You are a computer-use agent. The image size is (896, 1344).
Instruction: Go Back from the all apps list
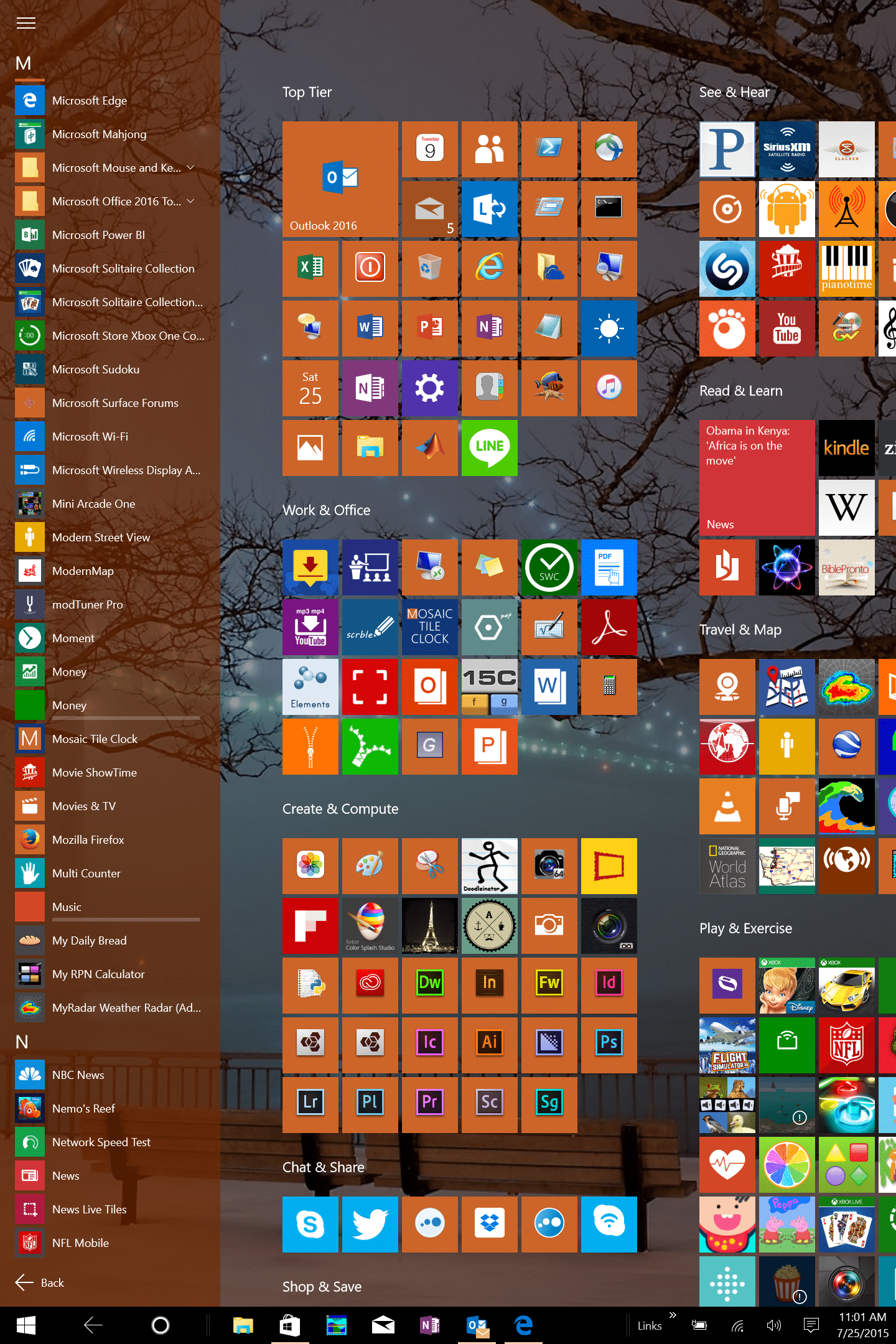pos(40,1283)
